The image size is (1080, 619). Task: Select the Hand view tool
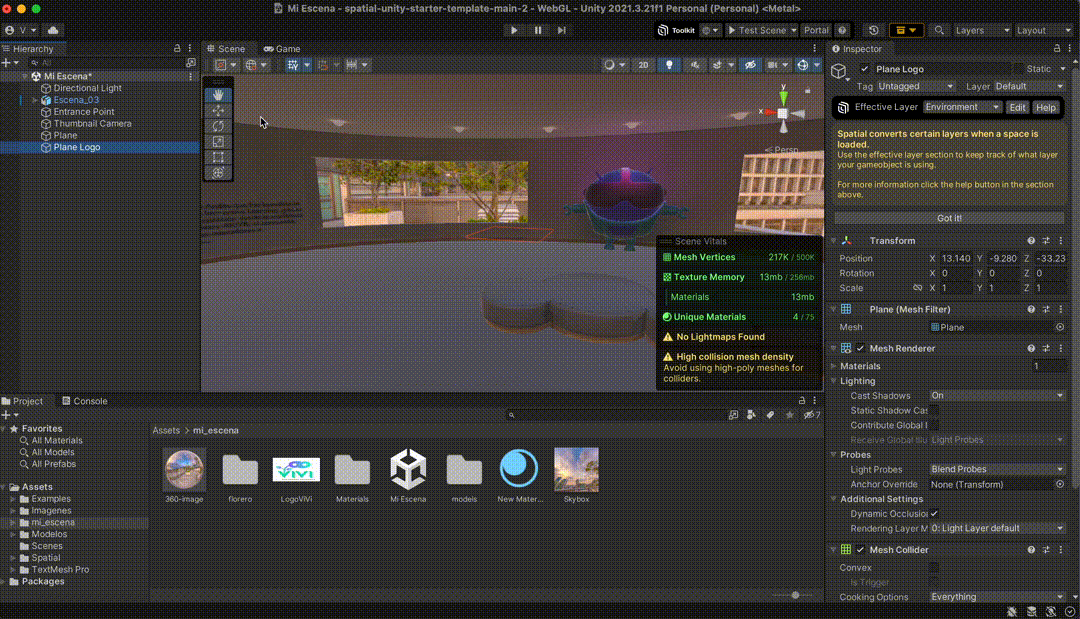pos(218,95)
